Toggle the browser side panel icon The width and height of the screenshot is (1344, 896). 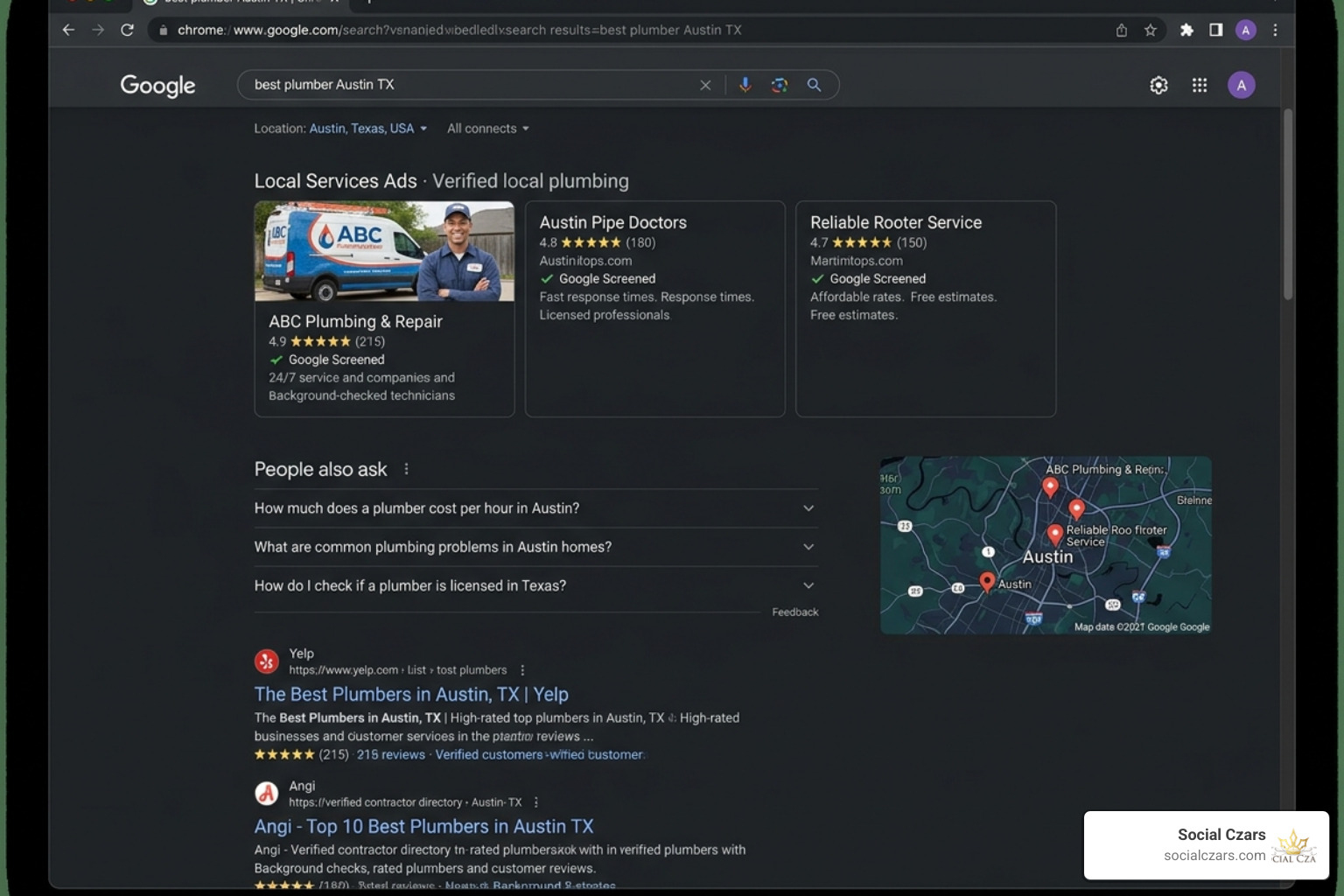pyautogui.click(x=1216, y=30)
